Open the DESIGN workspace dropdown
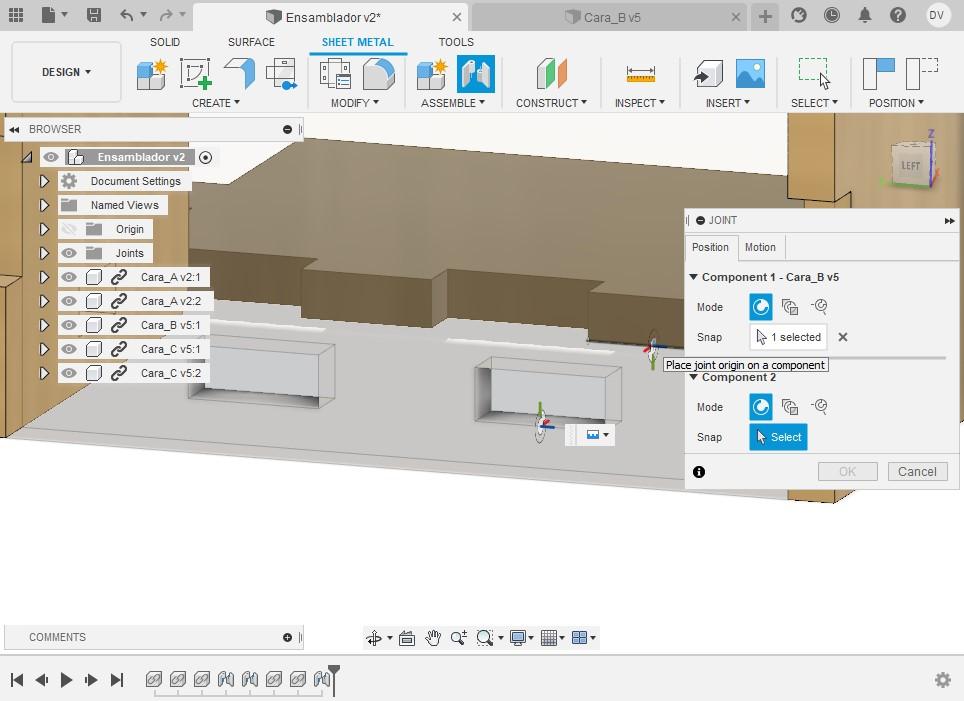 click(66, 72)
